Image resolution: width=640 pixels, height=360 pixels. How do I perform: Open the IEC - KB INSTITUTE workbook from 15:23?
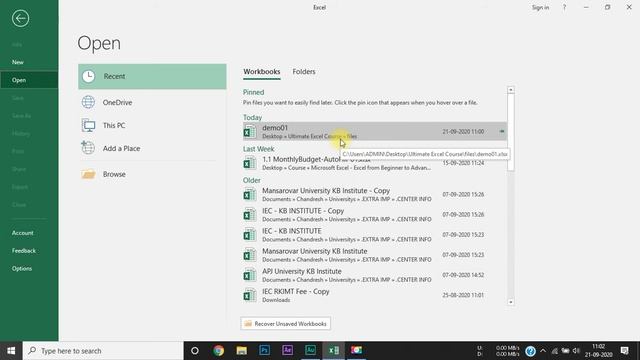click(x=375, y=235)
